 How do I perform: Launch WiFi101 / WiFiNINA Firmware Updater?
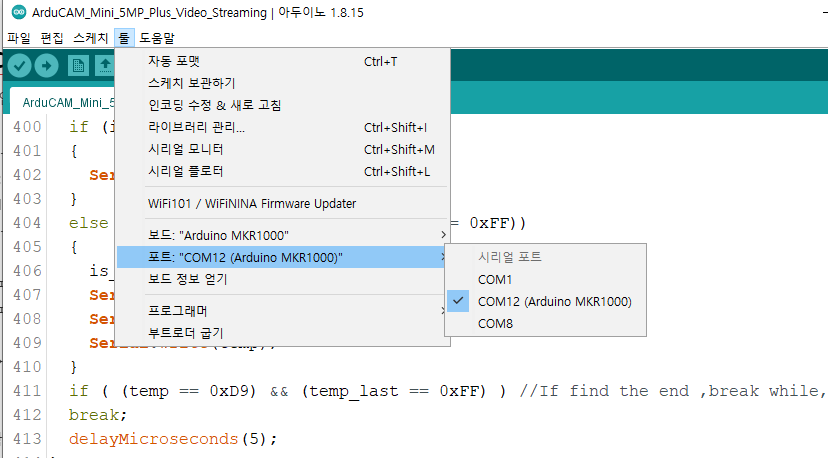(x=283, y=203)
